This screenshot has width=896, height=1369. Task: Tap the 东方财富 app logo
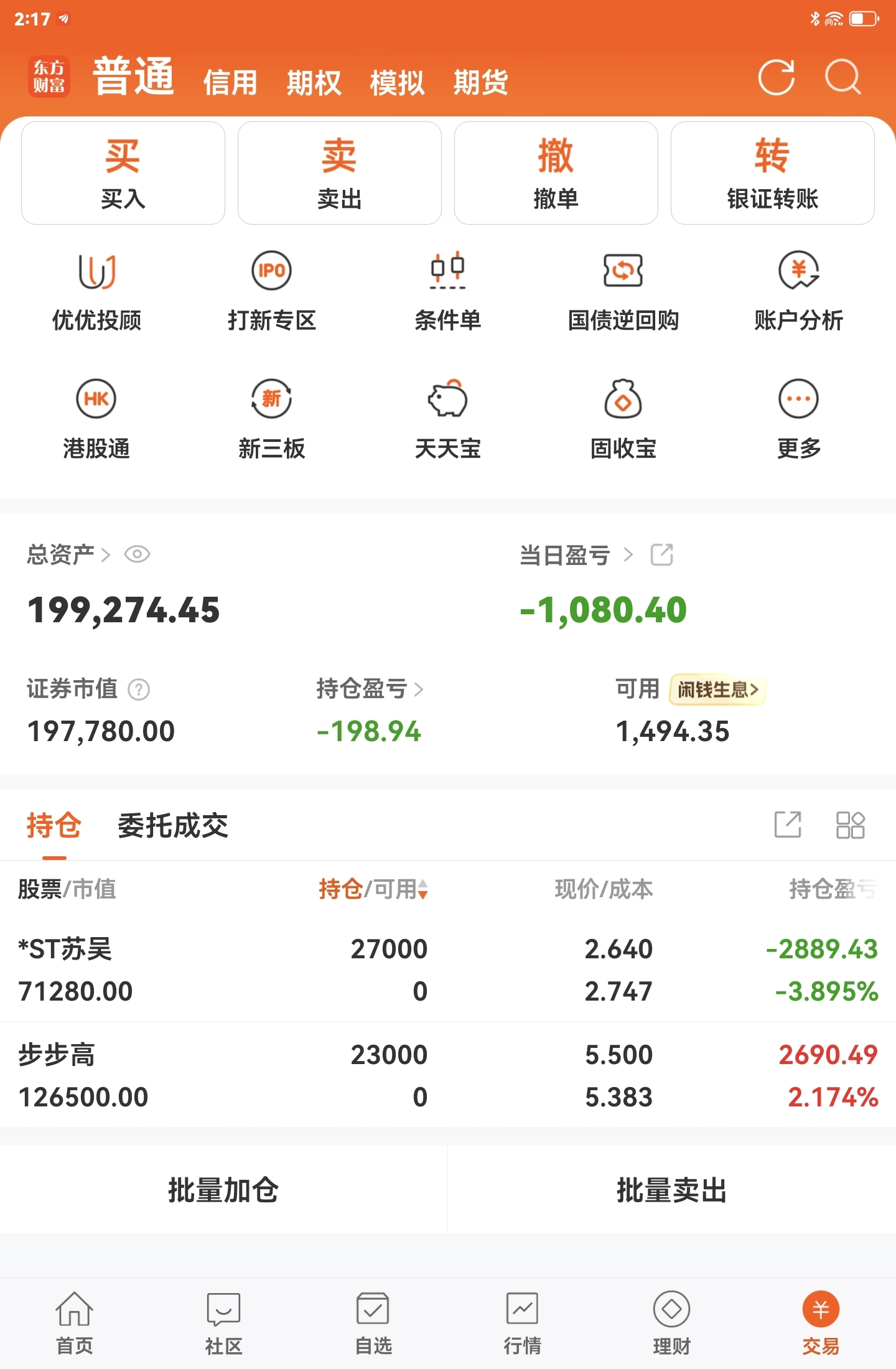49,77
